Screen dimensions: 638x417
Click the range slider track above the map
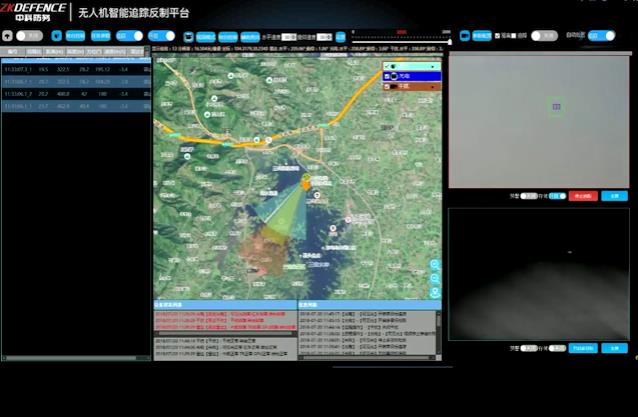401,41
